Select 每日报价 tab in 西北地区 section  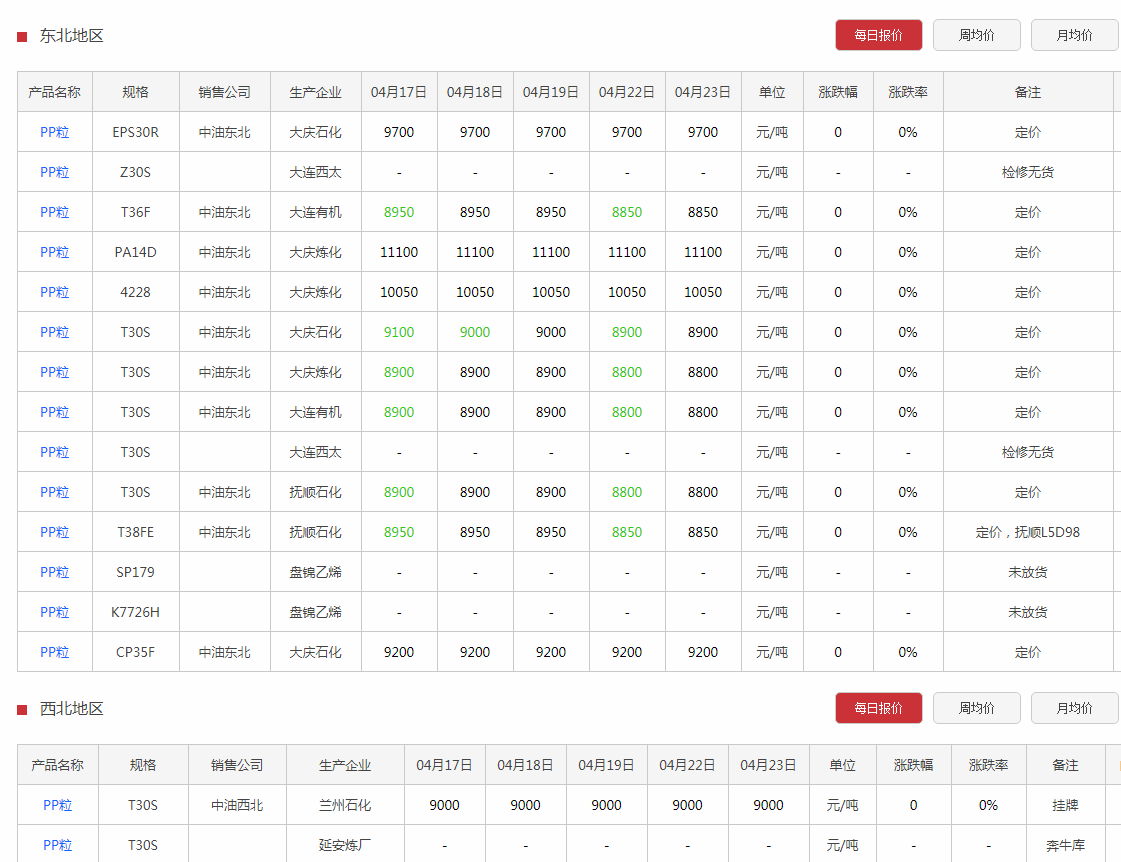pos(878,708)
